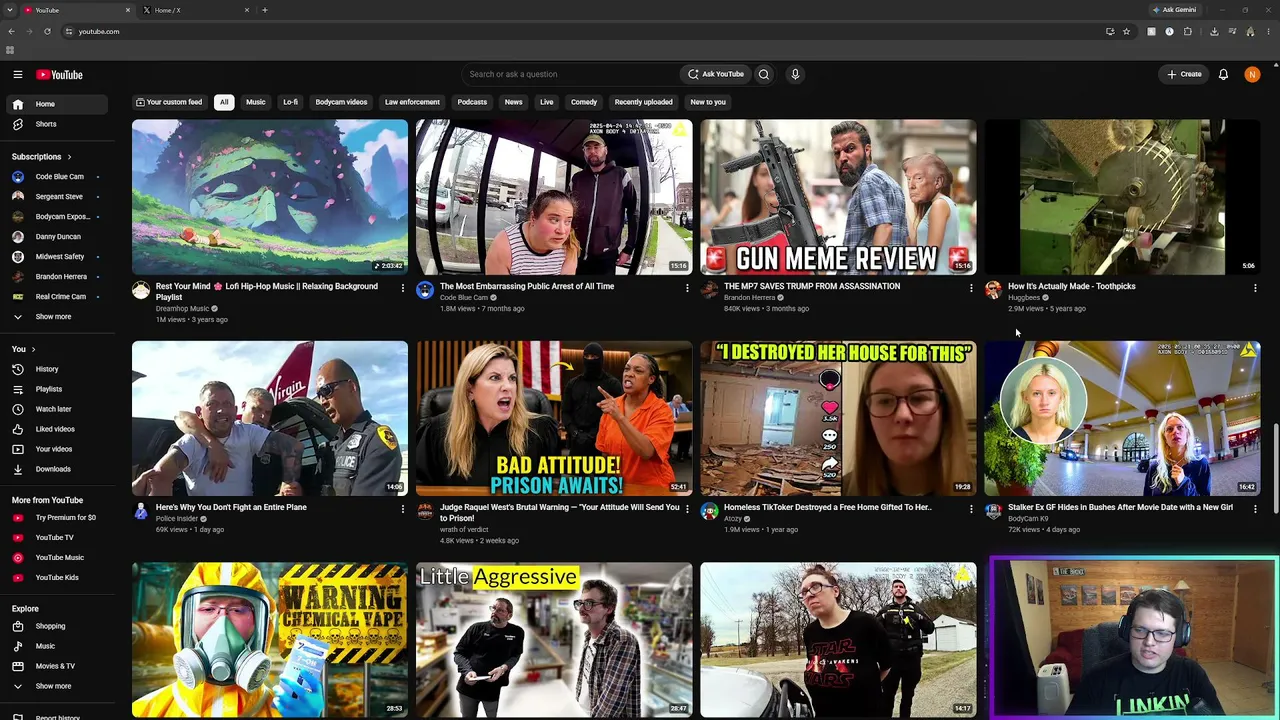The width and height of the screenshot is (1280, 720).
Task: Open options menu for Fight an Entire Plane video
Action: pos(403,509)
